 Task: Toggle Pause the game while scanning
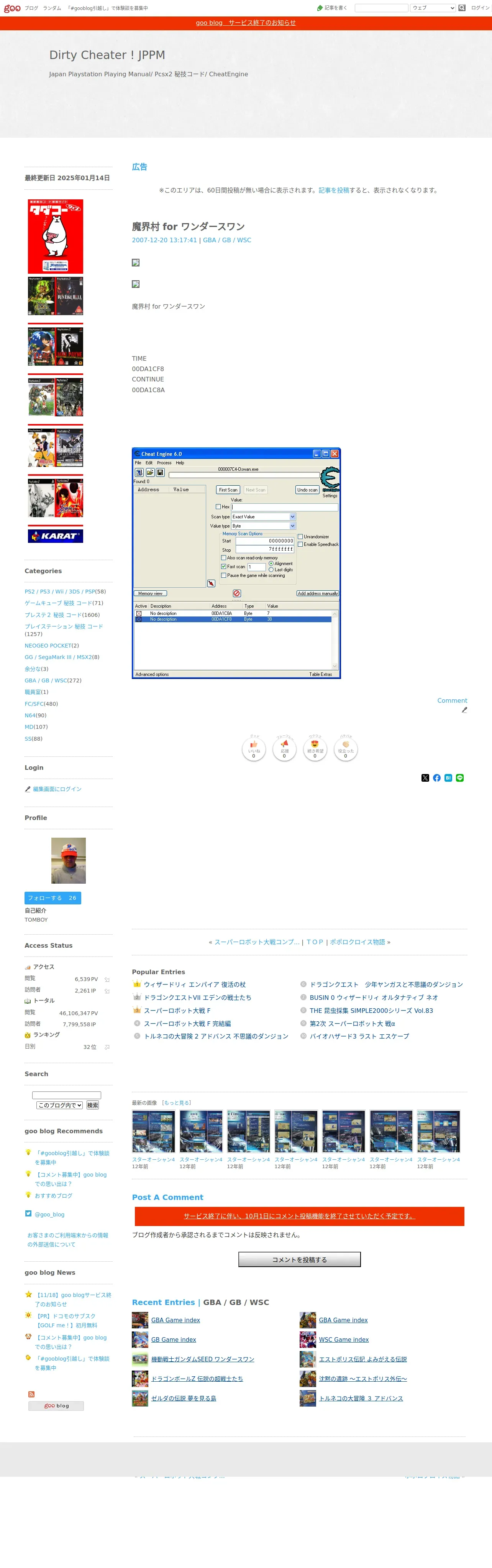(224, 575)
